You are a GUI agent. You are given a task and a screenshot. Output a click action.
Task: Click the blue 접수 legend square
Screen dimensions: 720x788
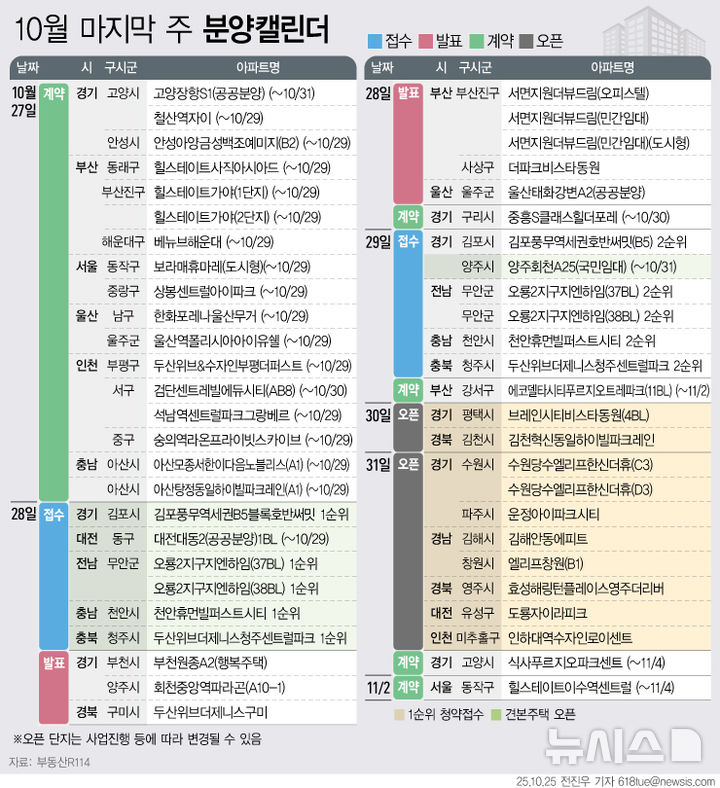coord(374,41)
